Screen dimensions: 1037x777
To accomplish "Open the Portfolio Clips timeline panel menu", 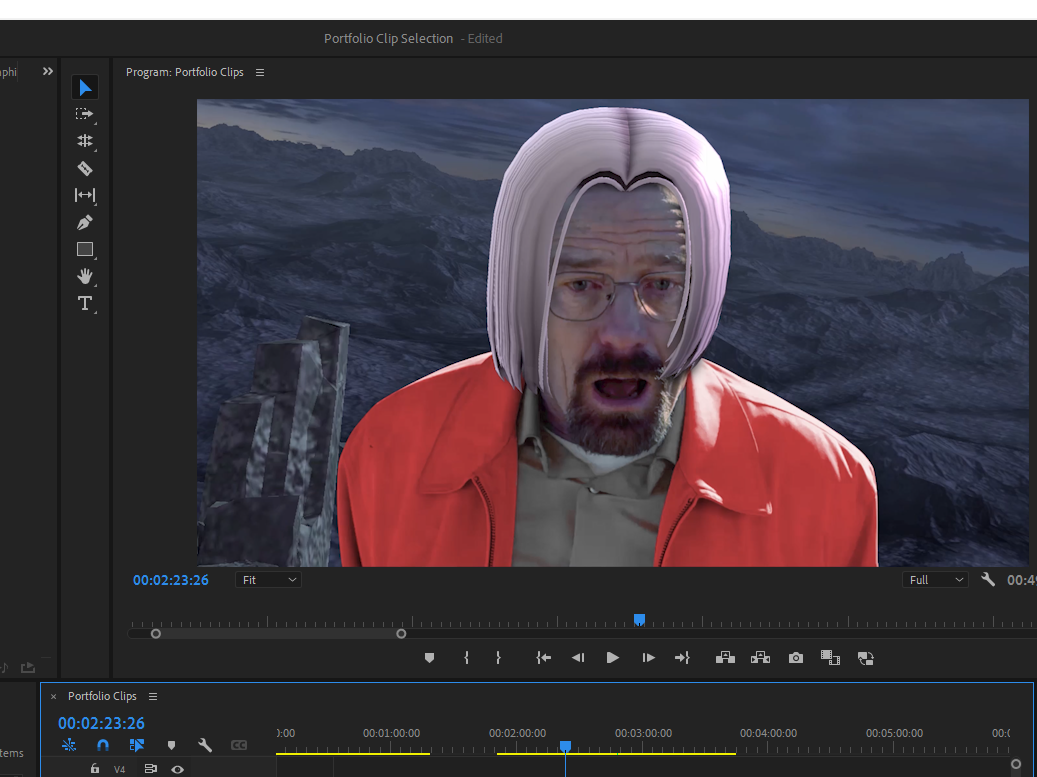I will 153,696.
